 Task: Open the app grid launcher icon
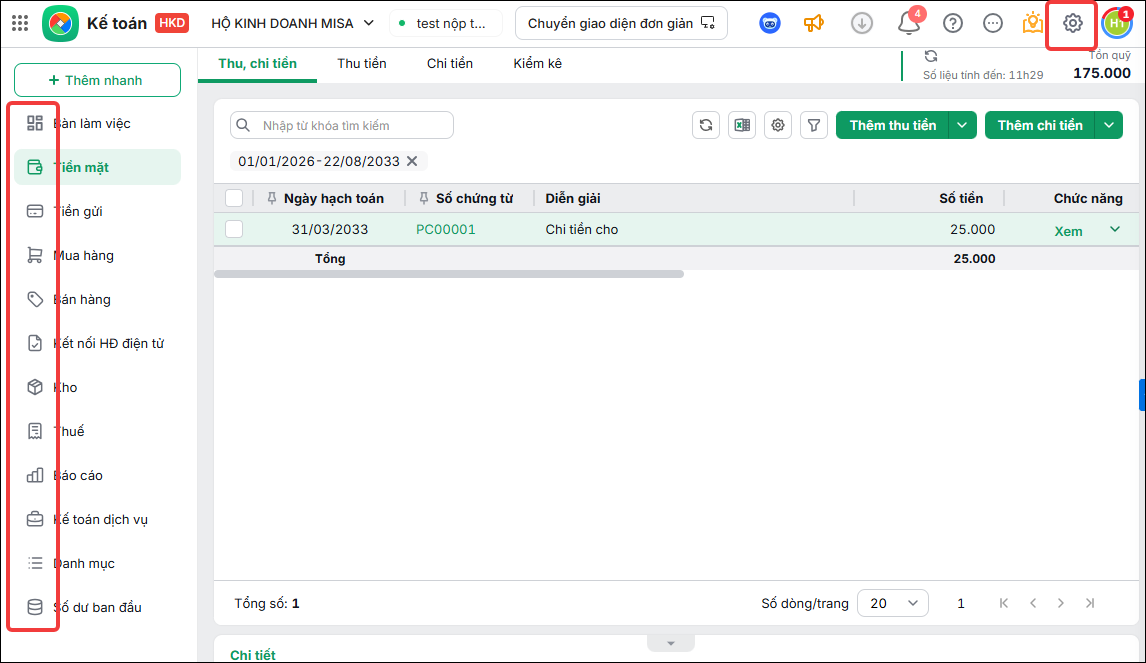coord(20,23)
